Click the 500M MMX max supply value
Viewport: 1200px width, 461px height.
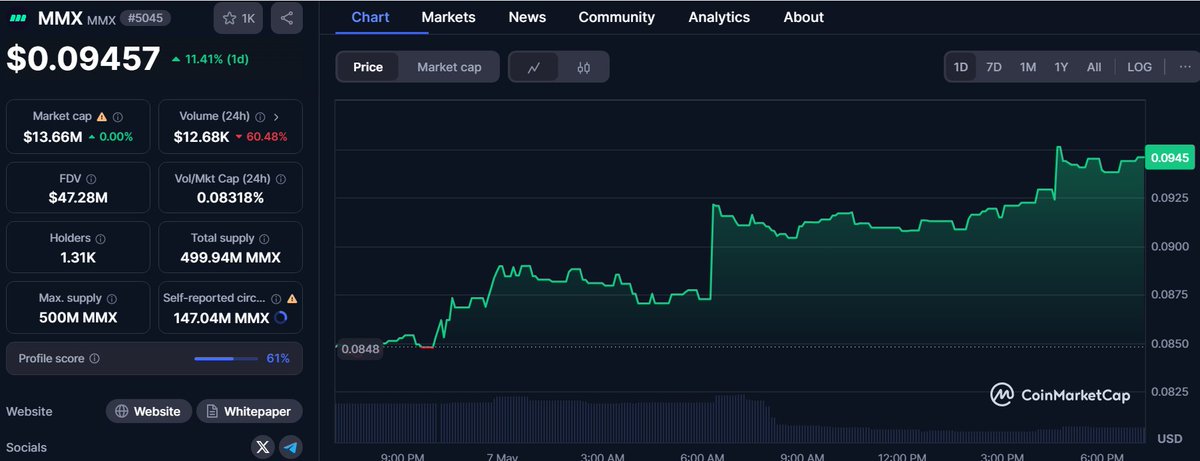78,318
